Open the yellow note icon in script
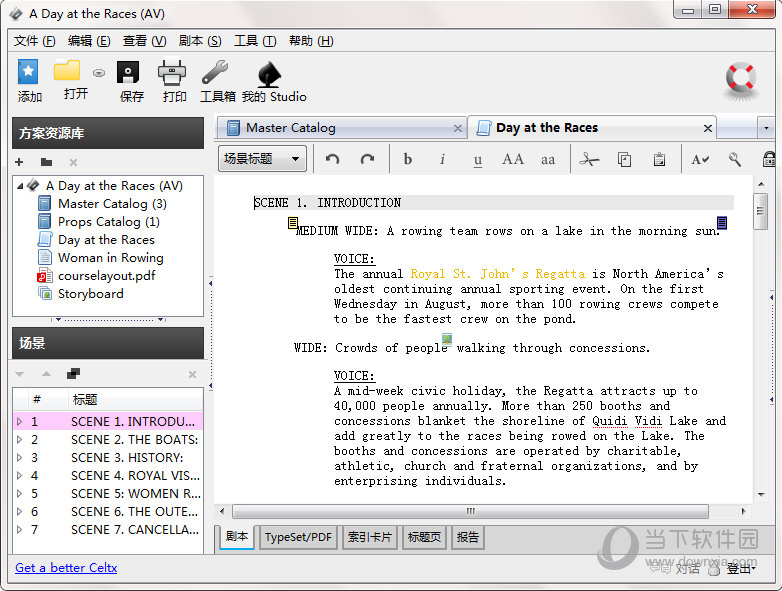This screenshot has width=782, height=591. (x=293, y=222)
